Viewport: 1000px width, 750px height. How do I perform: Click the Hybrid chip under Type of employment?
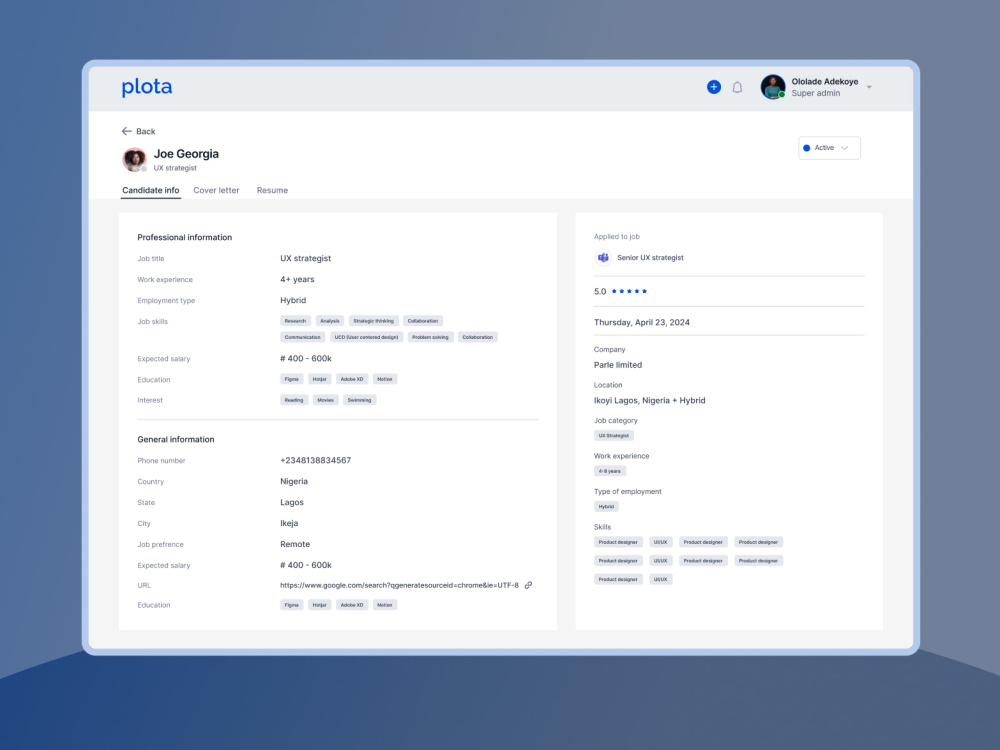click(x=606, y=506)
